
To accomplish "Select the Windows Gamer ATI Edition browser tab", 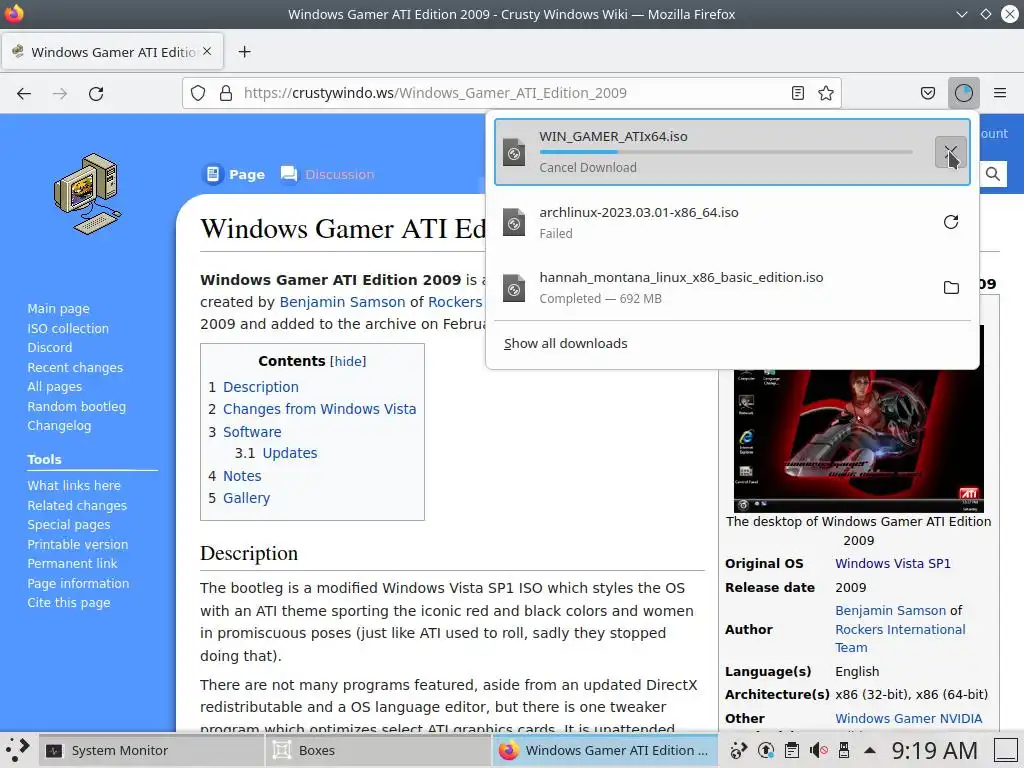I will (112, 52).
